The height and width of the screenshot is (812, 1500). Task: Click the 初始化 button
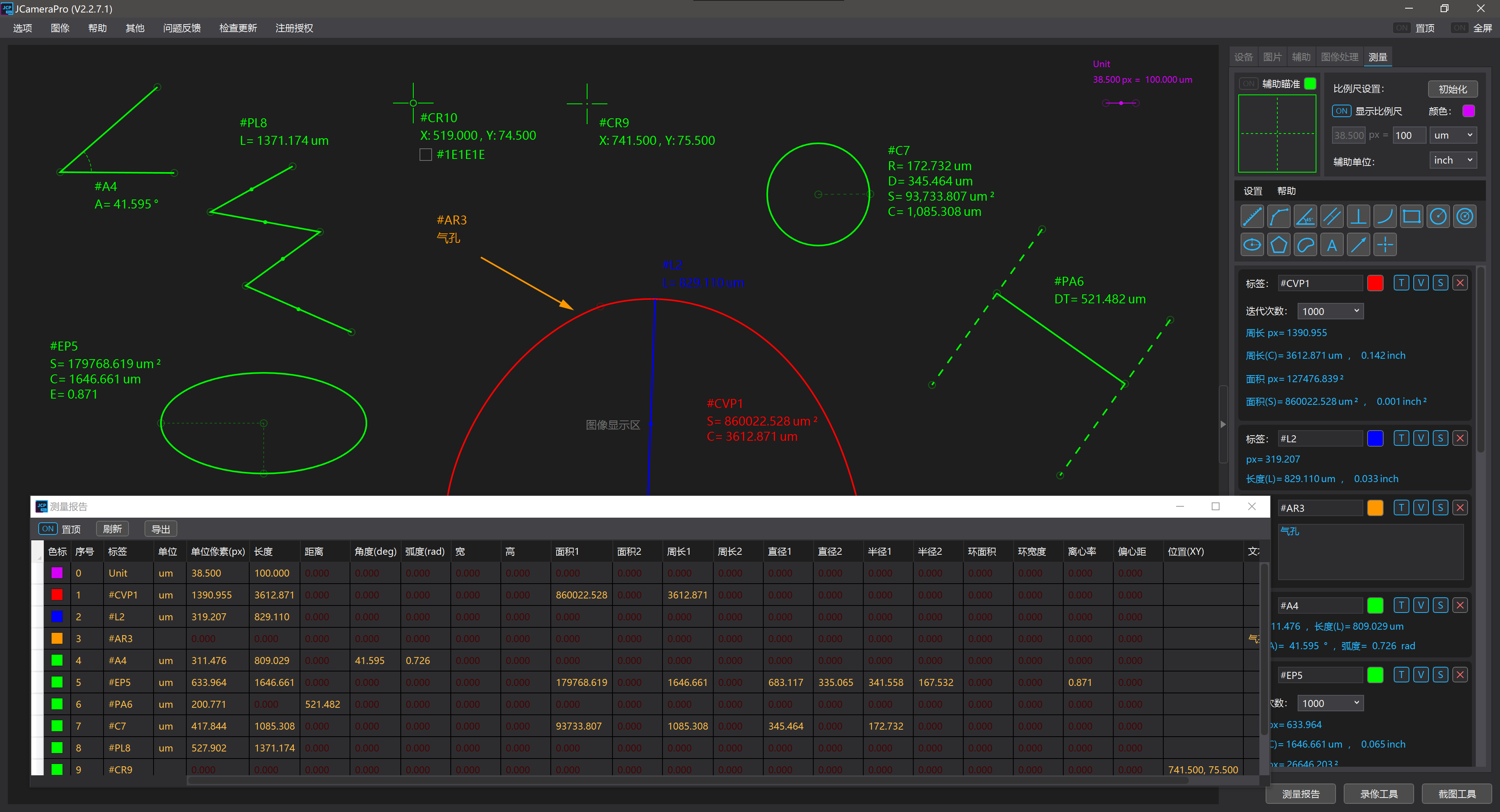pos(1452,89)
